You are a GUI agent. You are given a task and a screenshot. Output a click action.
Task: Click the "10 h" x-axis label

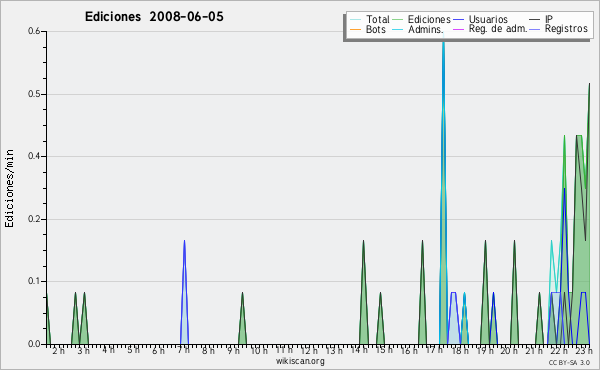[x=259, y=350]
